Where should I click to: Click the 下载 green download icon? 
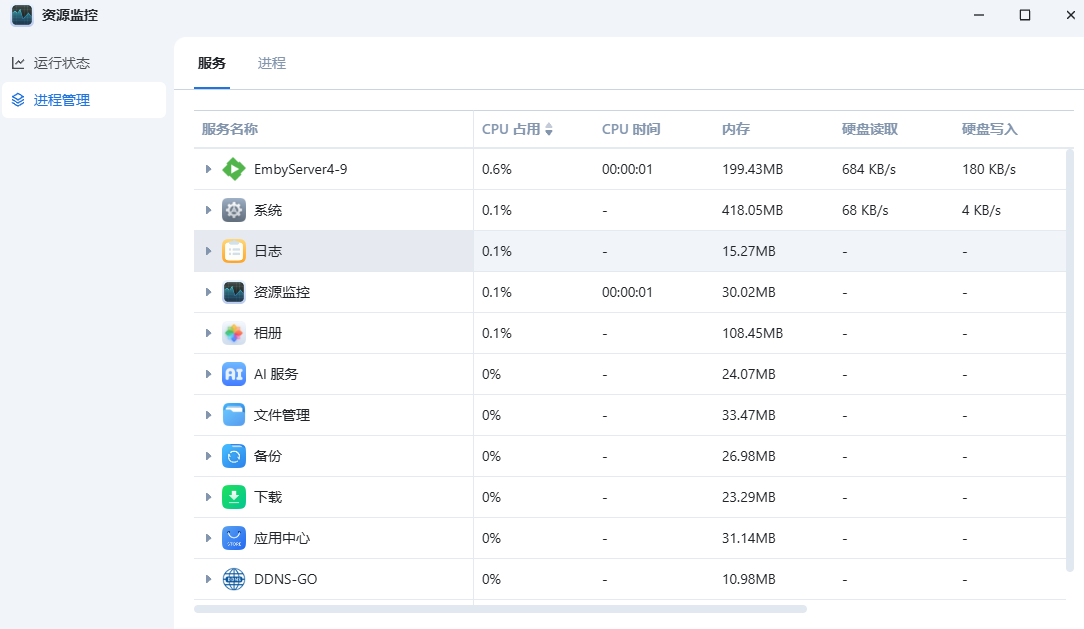(x=234, y=497)
